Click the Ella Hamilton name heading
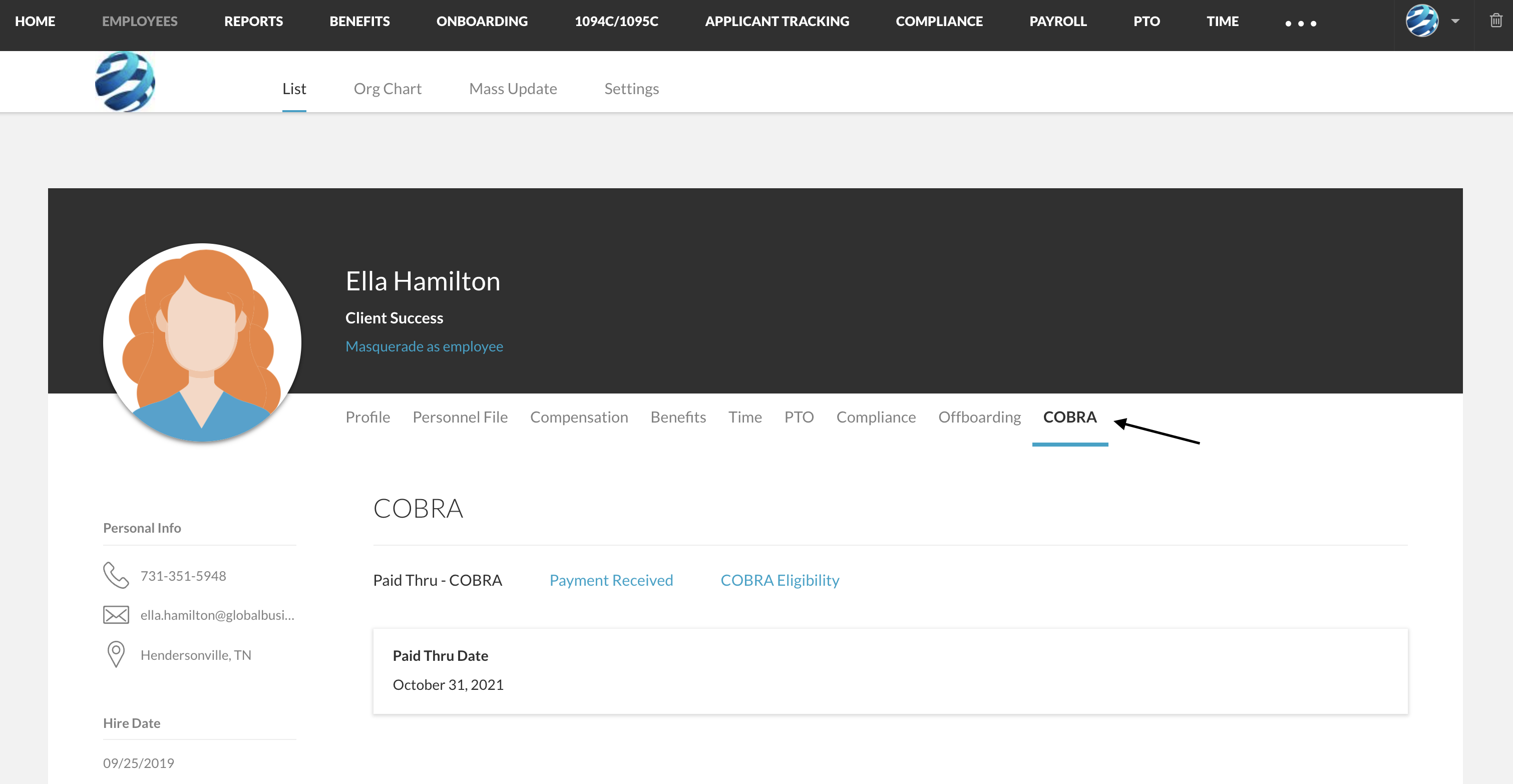1513x784 pixels. 423,281
